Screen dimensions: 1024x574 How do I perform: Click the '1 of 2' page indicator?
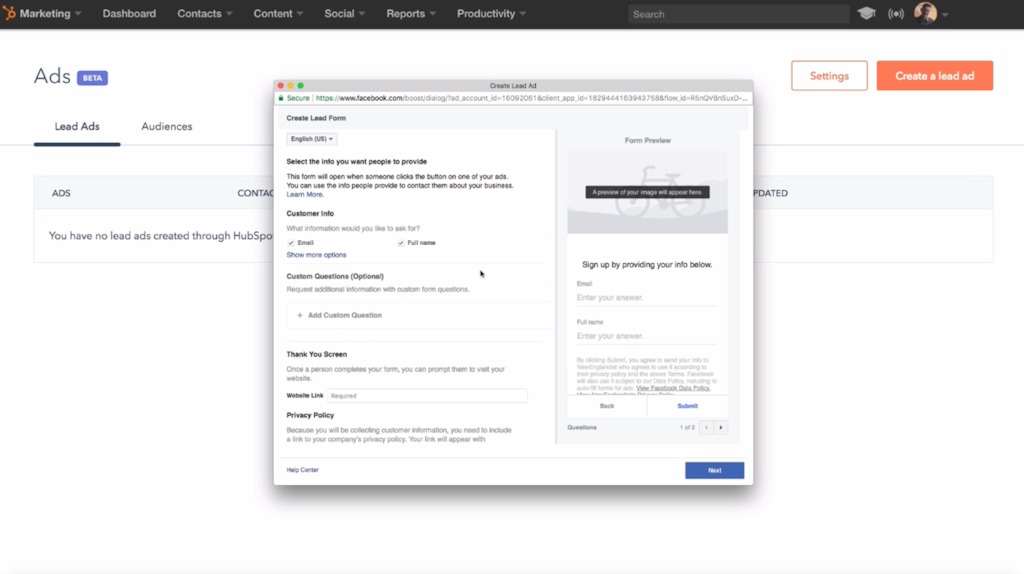click(687, 427)
